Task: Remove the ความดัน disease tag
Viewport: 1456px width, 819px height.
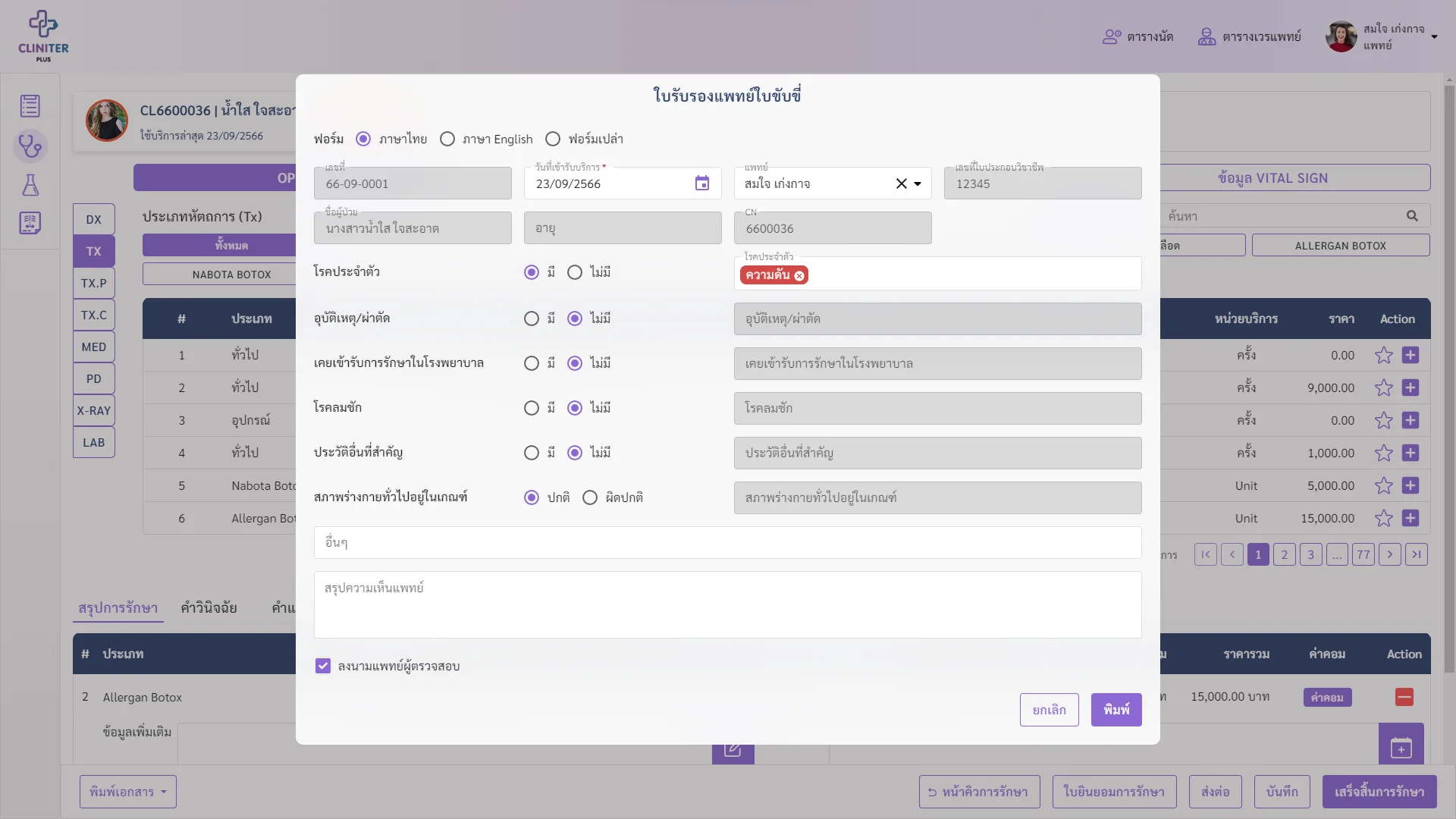Action: [799, 275]
